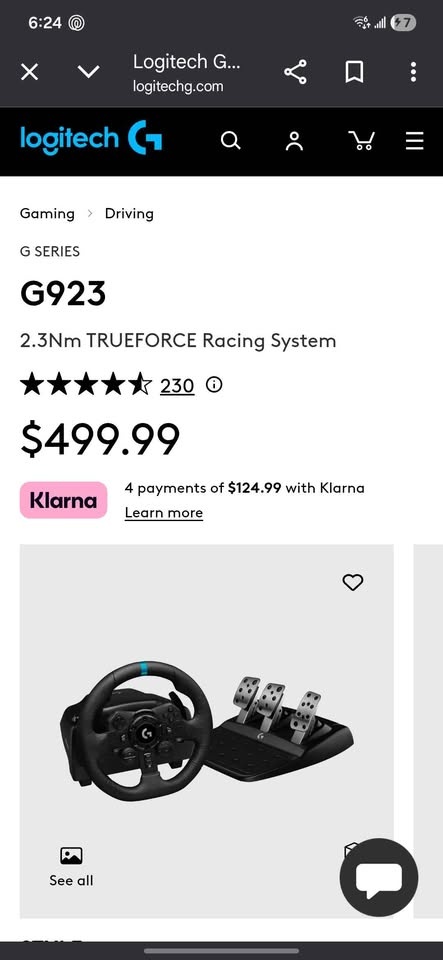Expand the tab minimize chevron
Viewport: 443px width, 960px height.
point(88,72)
